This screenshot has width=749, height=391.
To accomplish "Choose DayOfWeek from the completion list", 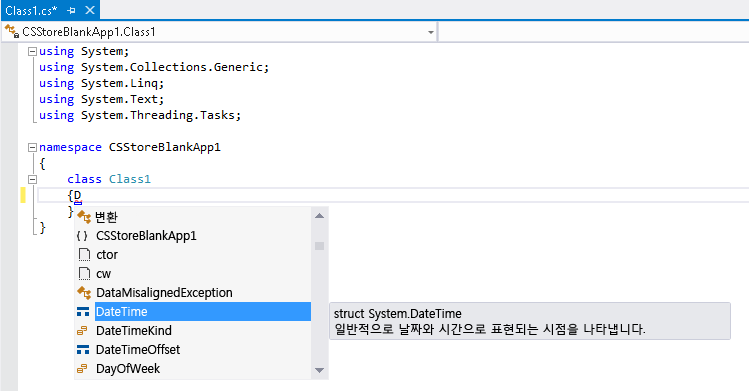I will [193, 369].
